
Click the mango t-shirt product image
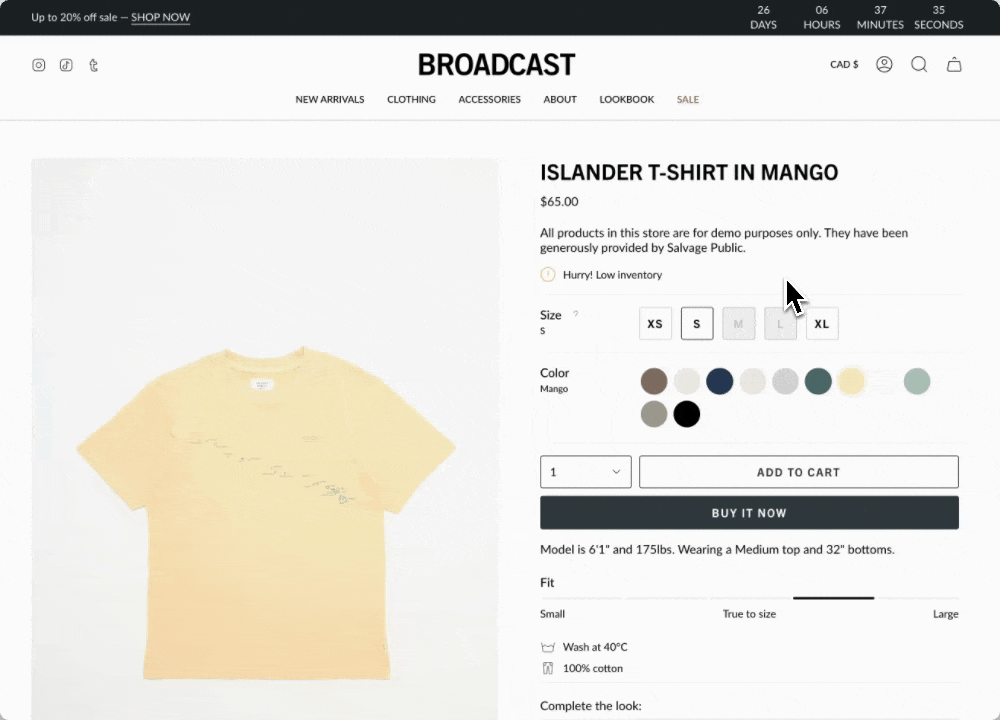point(265,439)
